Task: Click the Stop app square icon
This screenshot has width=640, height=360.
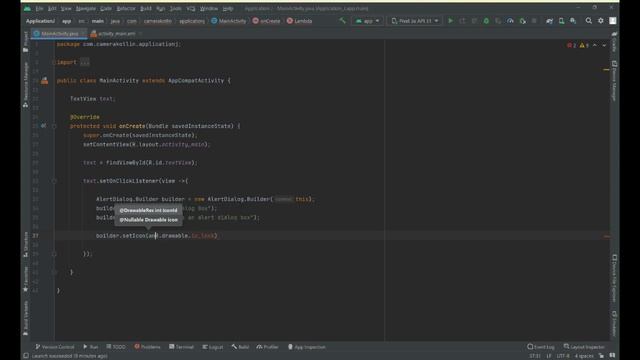Action: click(534, 21)
